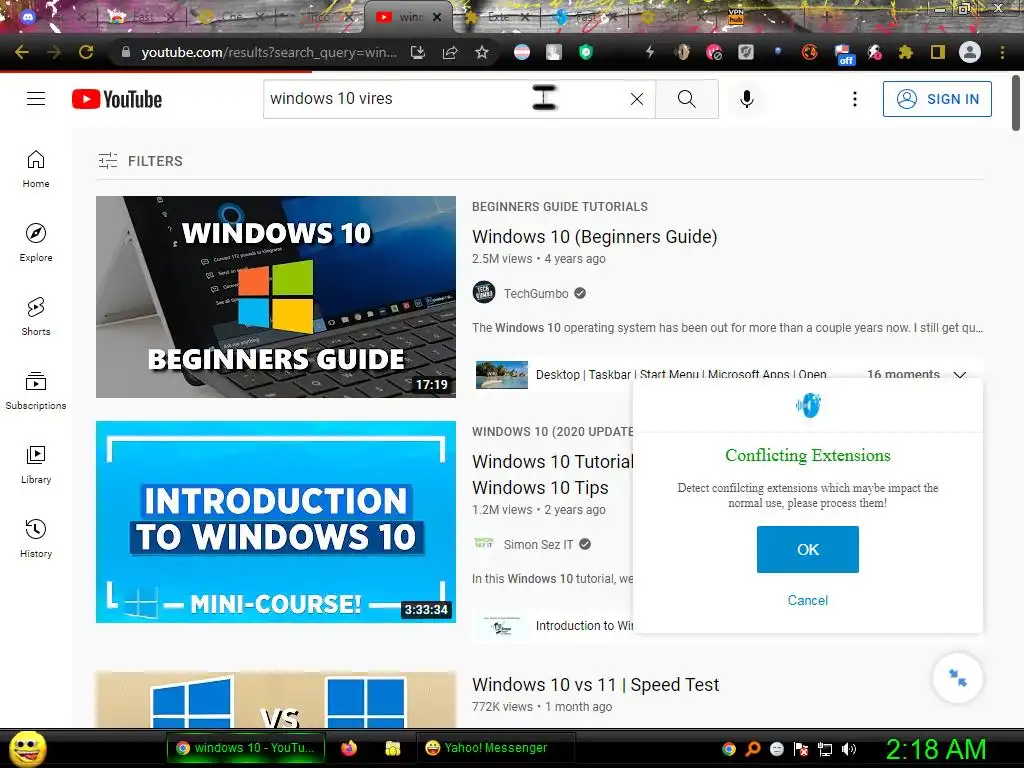
Task: Bookmark this page with the star icon
Action: pos(482,52)
